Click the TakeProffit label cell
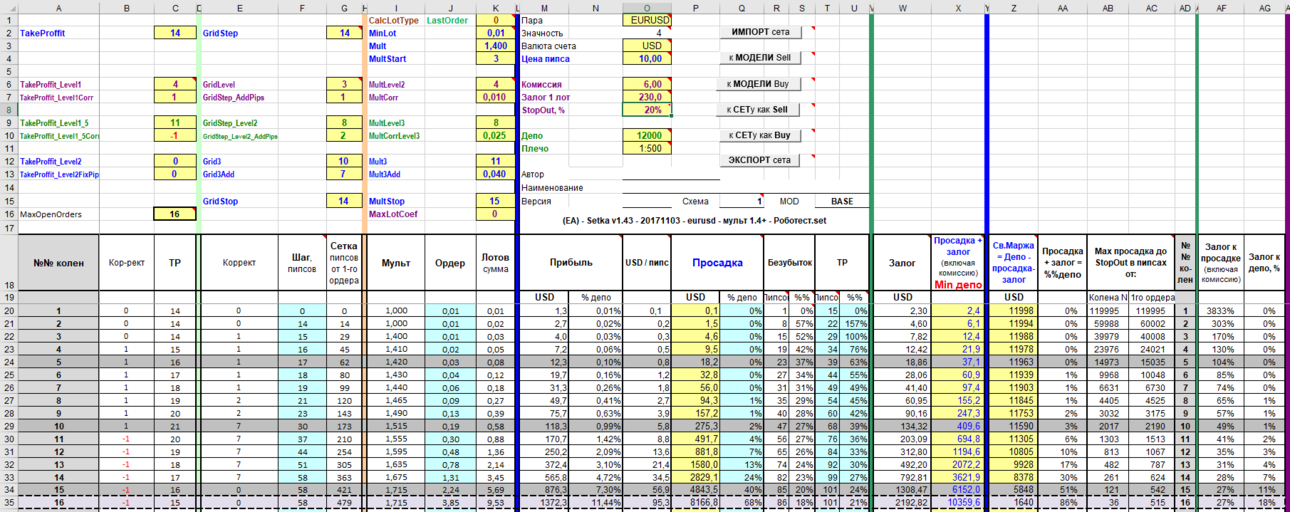This screenshot has width=1290, height=512. 59,33
